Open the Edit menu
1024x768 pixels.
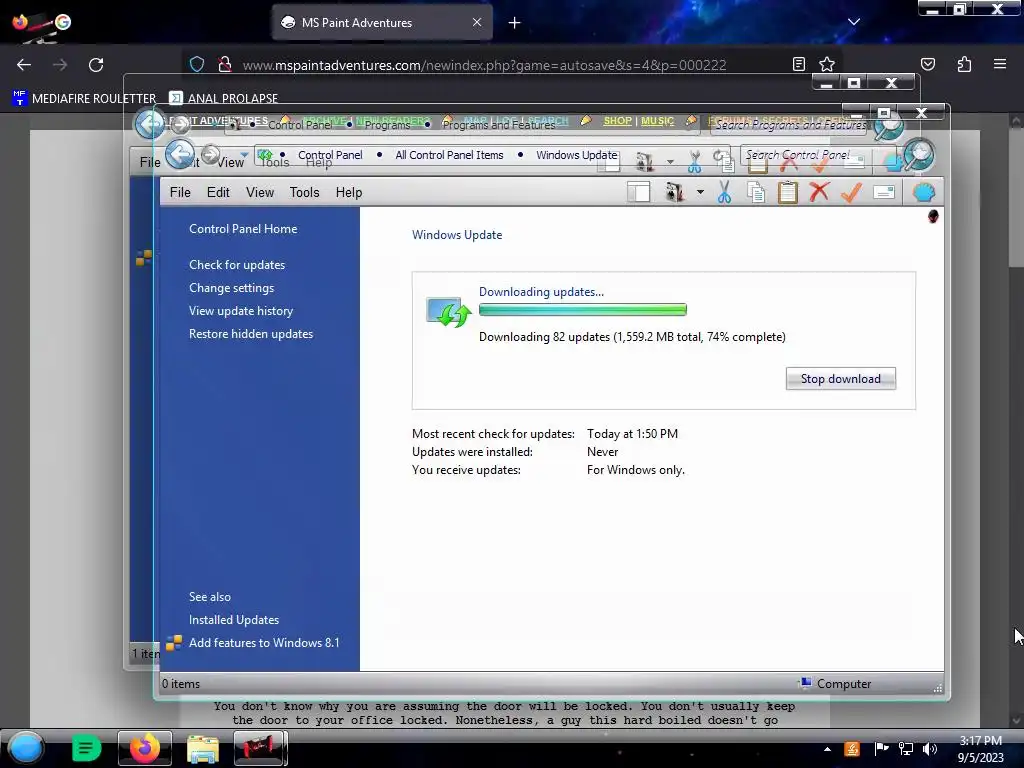click(x=218, y=193)
